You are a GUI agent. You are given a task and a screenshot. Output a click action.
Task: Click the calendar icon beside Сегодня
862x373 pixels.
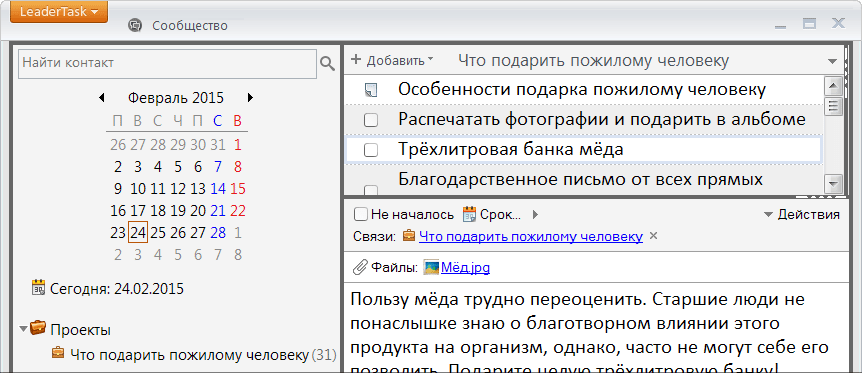click(x=38, y=288)
